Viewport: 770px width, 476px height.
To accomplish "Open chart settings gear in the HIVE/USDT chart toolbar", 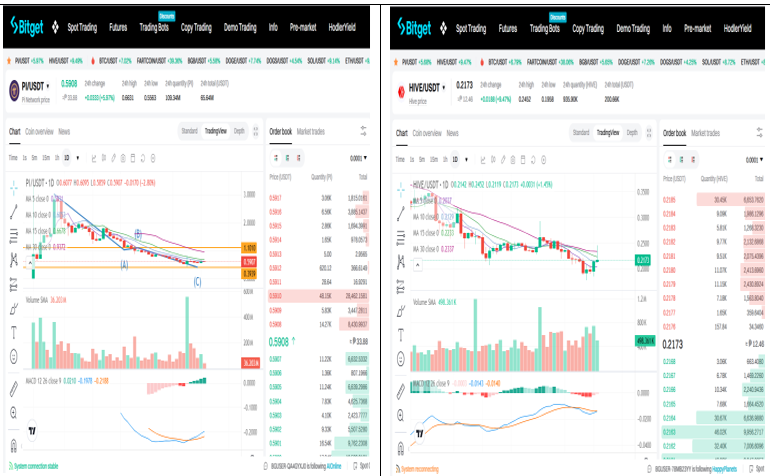I will pos(543,160).
